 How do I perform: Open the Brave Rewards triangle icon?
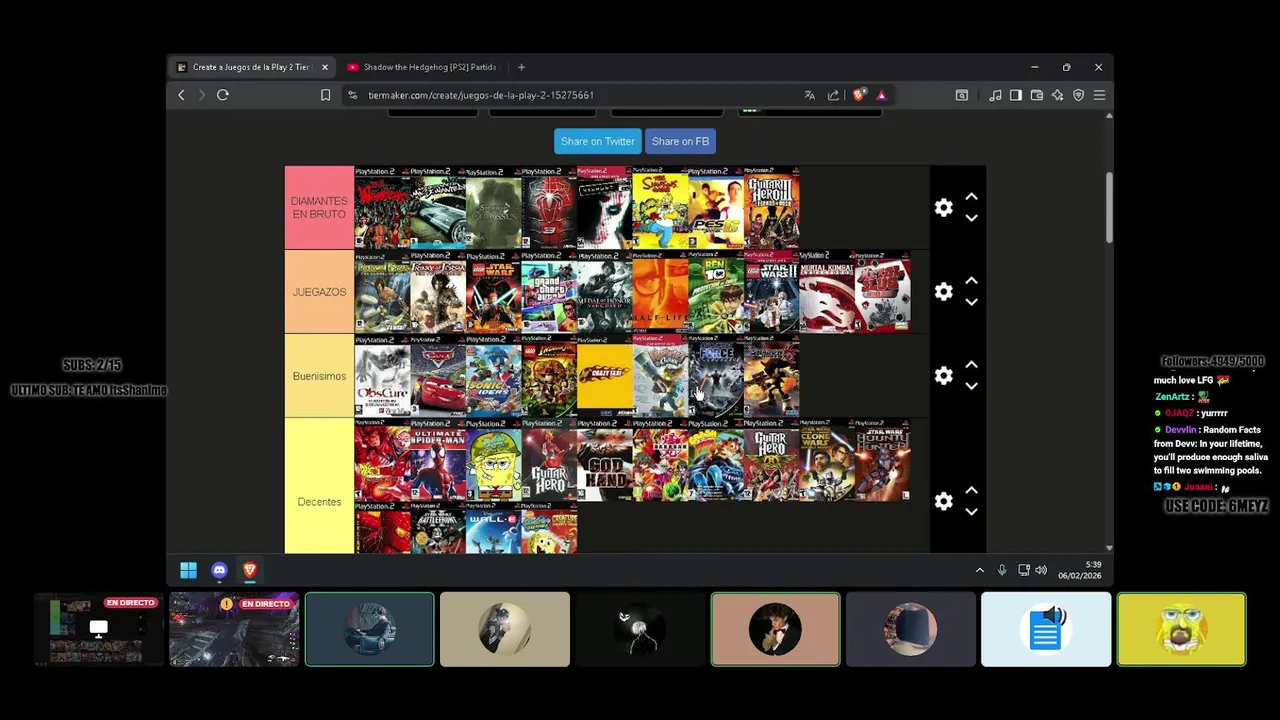point(881,95)
